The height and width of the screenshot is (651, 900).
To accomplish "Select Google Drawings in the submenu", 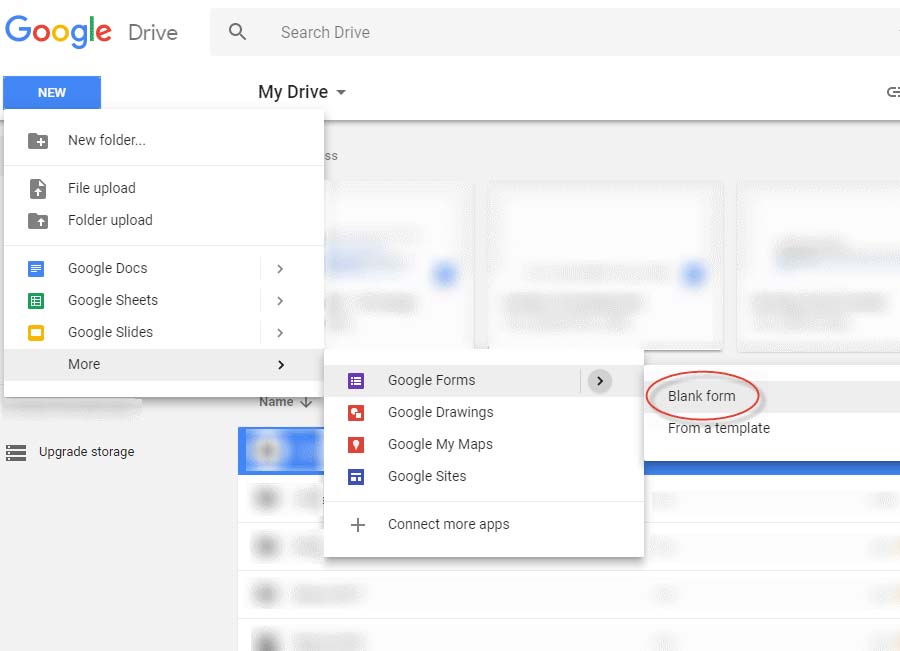I will coord(484,413).
